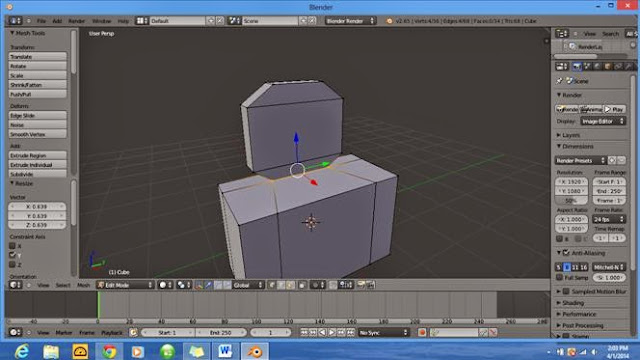Screen dimensions: 640x360
Task: Open the Modifiers wrench tab icon
Action: pos(628,67)
